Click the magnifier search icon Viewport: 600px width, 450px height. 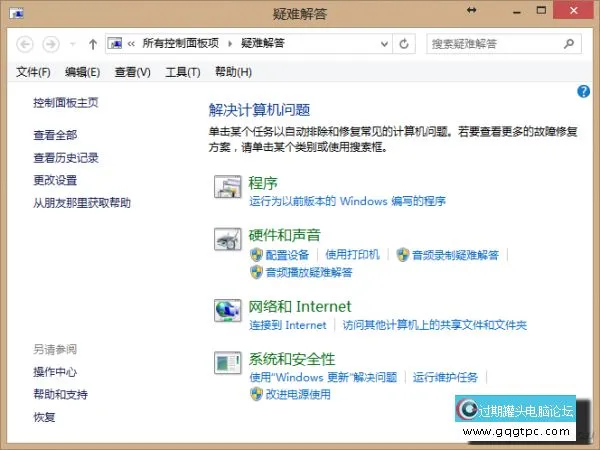click(569, 44)
